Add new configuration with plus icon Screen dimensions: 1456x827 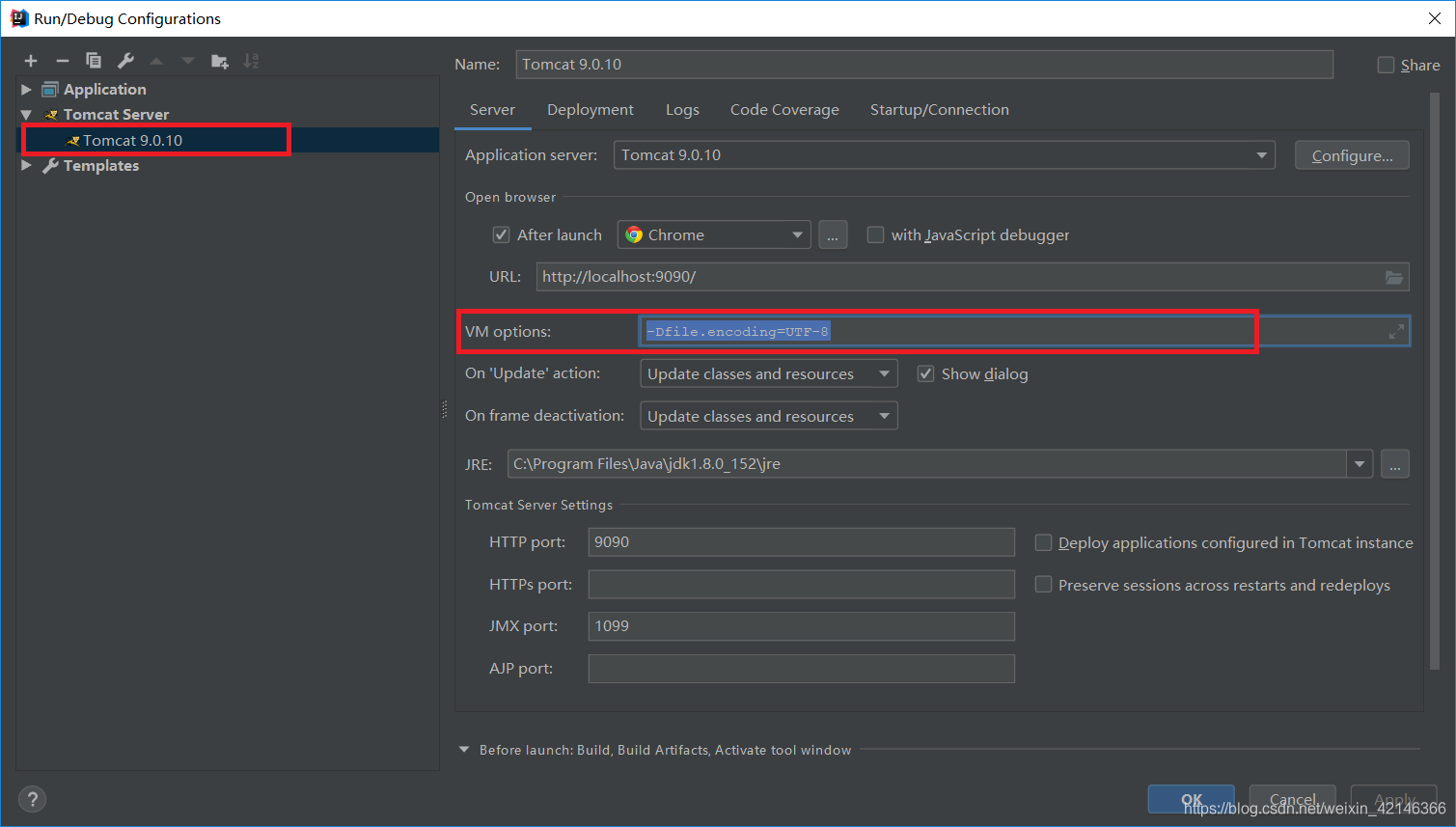(x=31, y=61)
